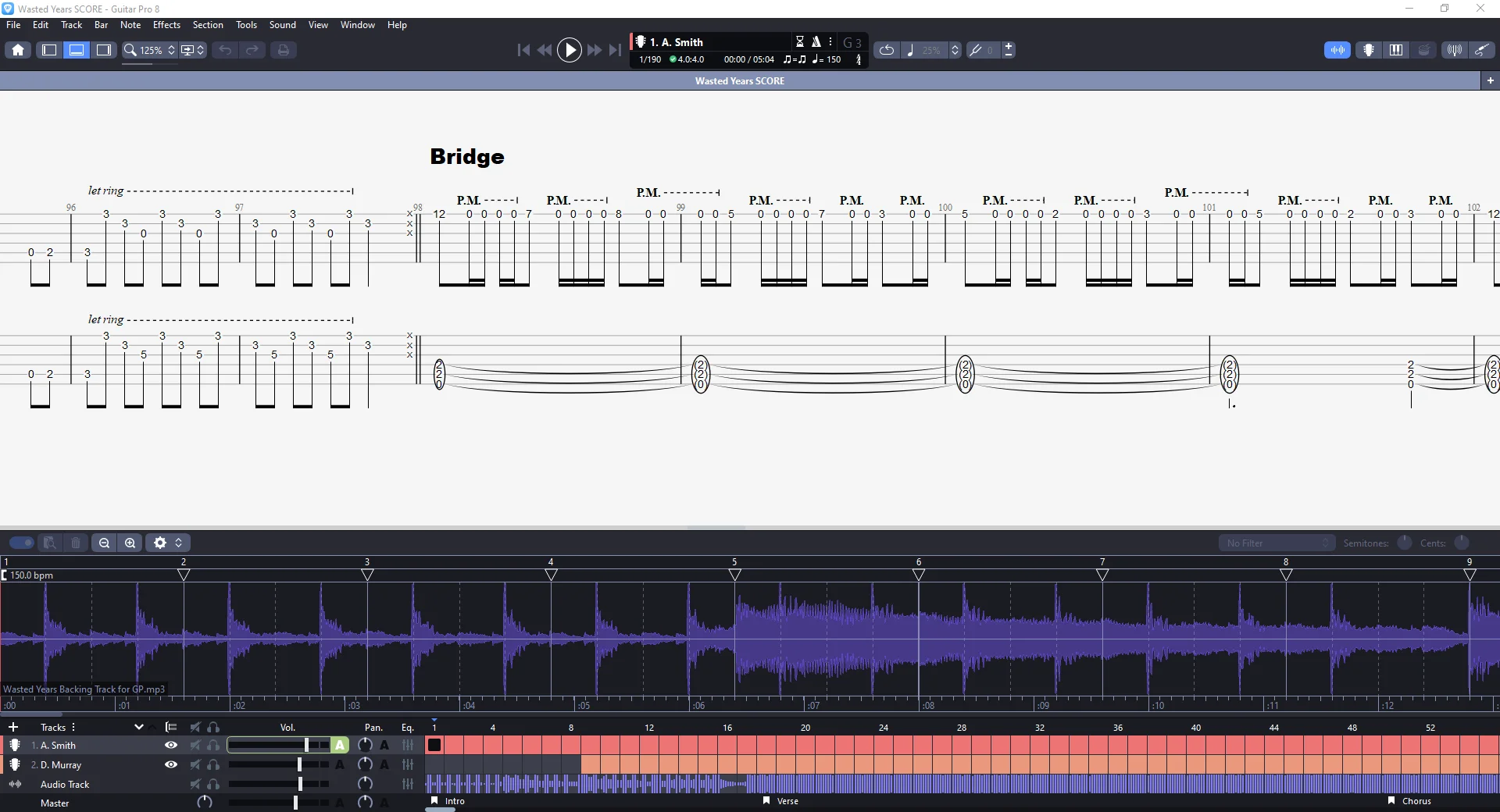Viewport: 1500px width, 812px height.
Task: Open the Sound menu
Action: (x=283, y=25)
